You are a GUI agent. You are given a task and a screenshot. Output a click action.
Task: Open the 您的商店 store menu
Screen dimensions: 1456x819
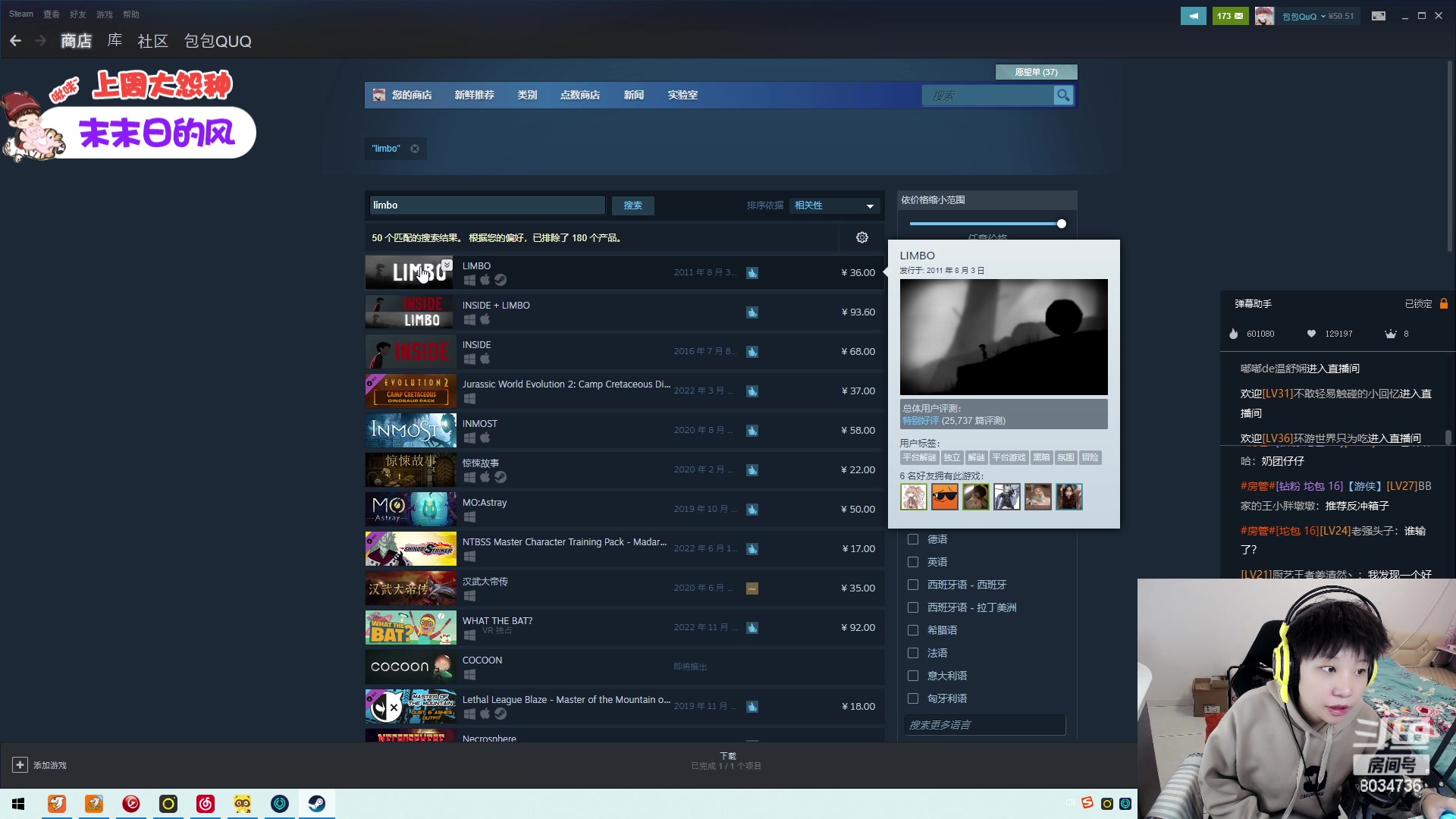point(412,96)
